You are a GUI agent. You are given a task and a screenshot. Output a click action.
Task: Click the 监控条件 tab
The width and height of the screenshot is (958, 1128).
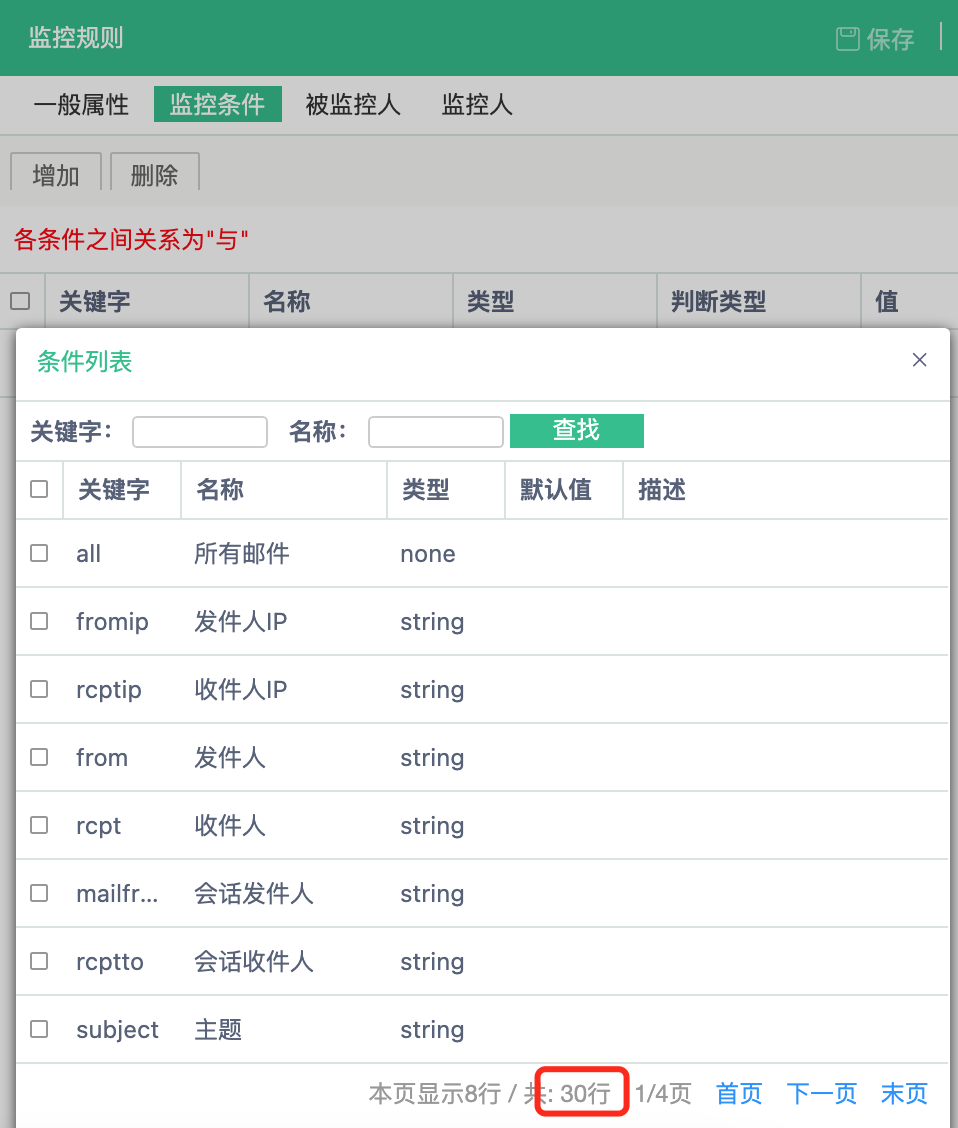tap(217, 105)
